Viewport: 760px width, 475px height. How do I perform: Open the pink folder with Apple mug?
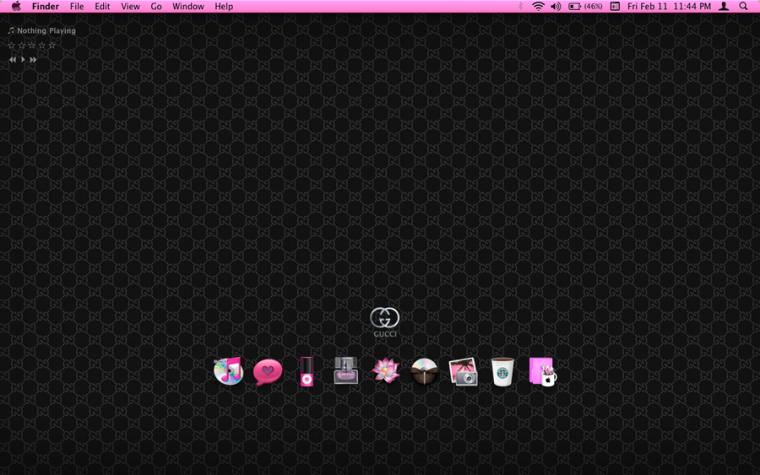click(542, 372)
